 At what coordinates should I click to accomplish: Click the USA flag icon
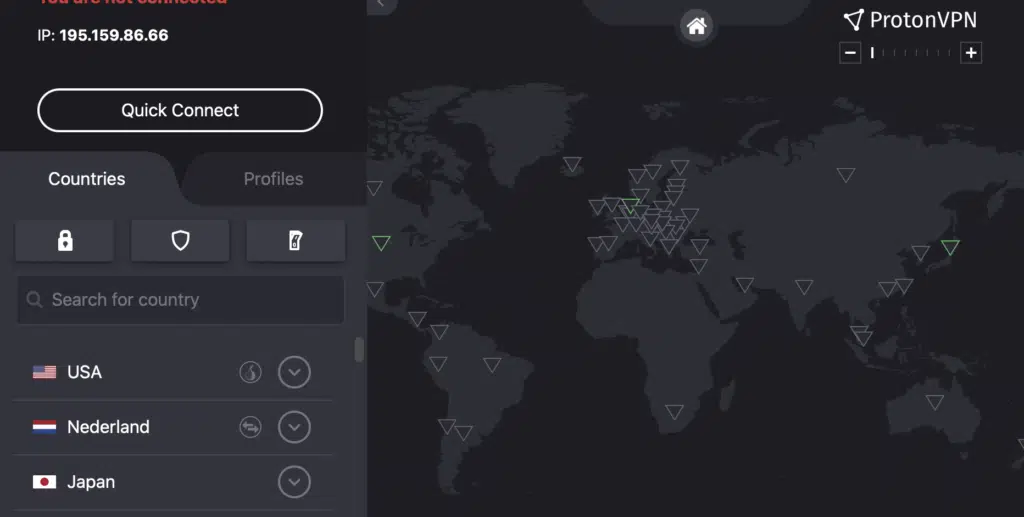[44, 372]
